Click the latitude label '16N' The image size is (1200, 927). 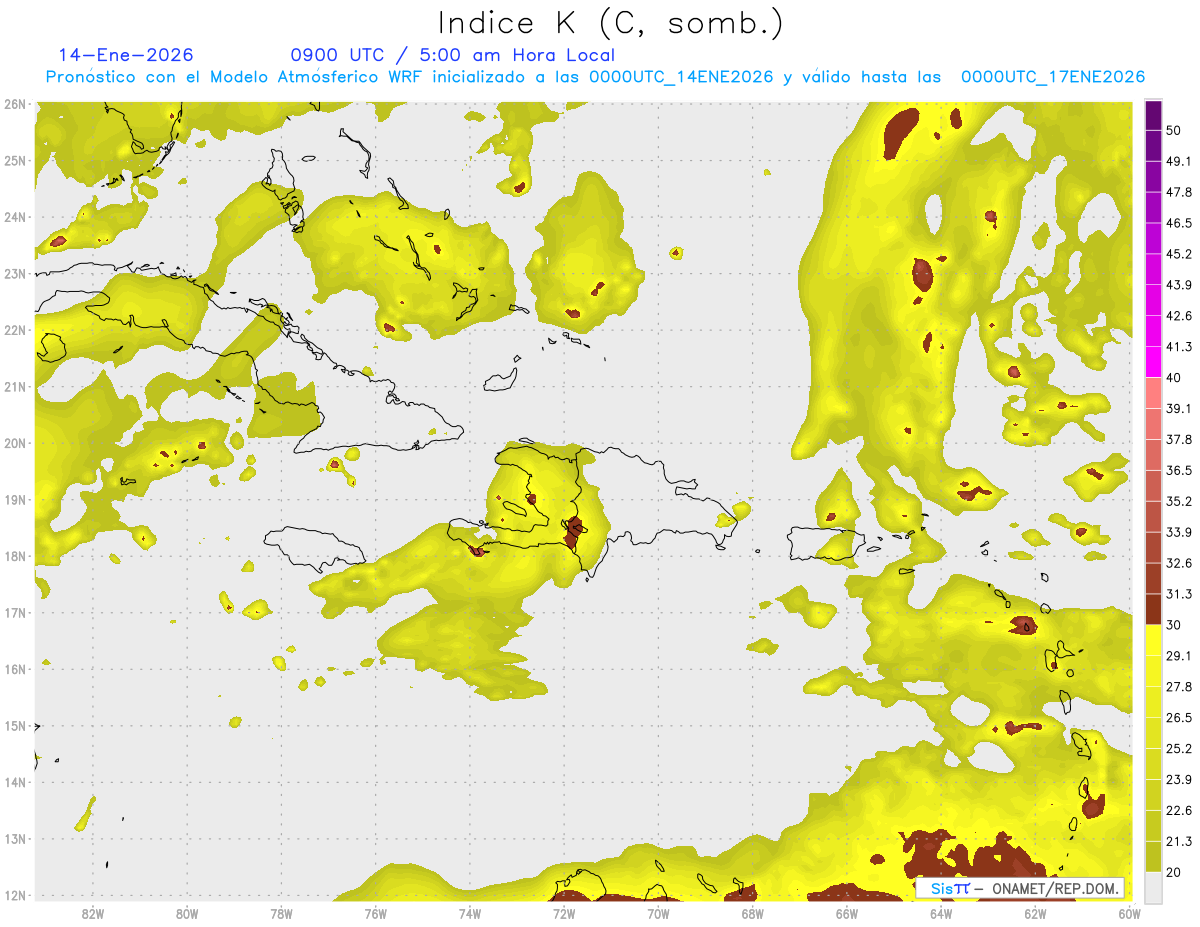(x=15, y=669)
